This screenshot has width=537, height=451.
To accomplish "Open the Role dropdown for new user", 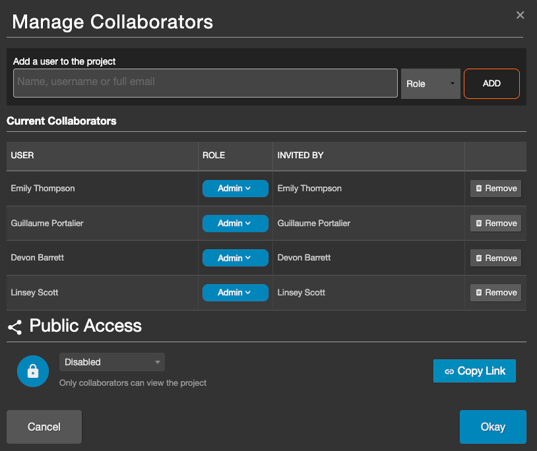I will (x=430, y=84).
